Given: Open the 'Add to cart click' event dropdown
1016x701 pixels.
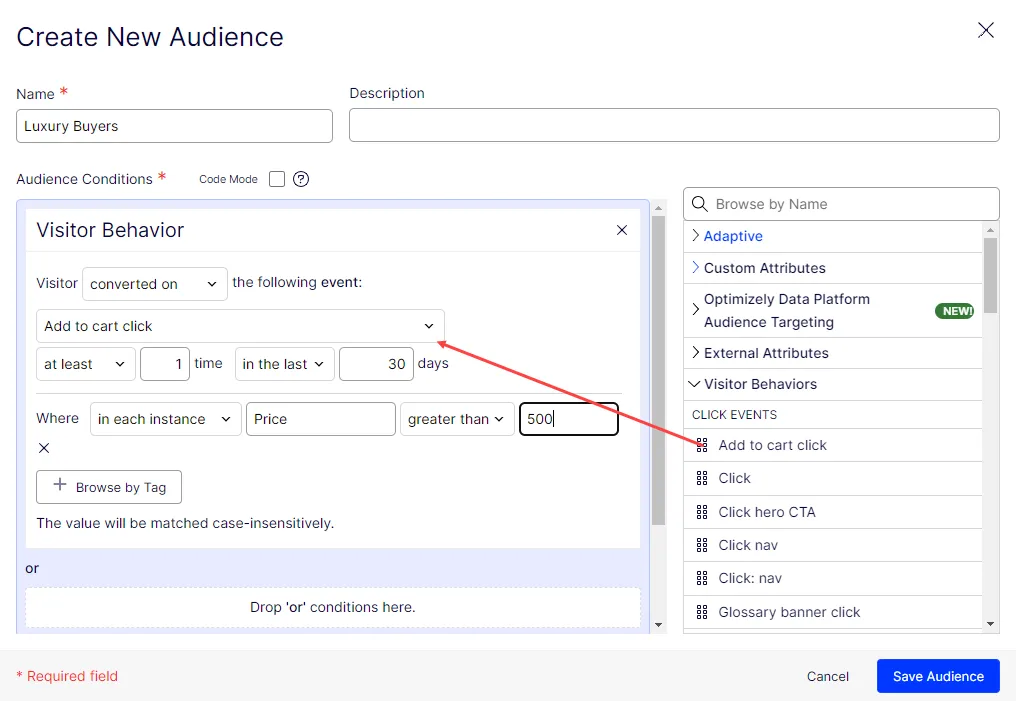Looking at the screenshot, I should pyautogui.click(x=240, y=326).
